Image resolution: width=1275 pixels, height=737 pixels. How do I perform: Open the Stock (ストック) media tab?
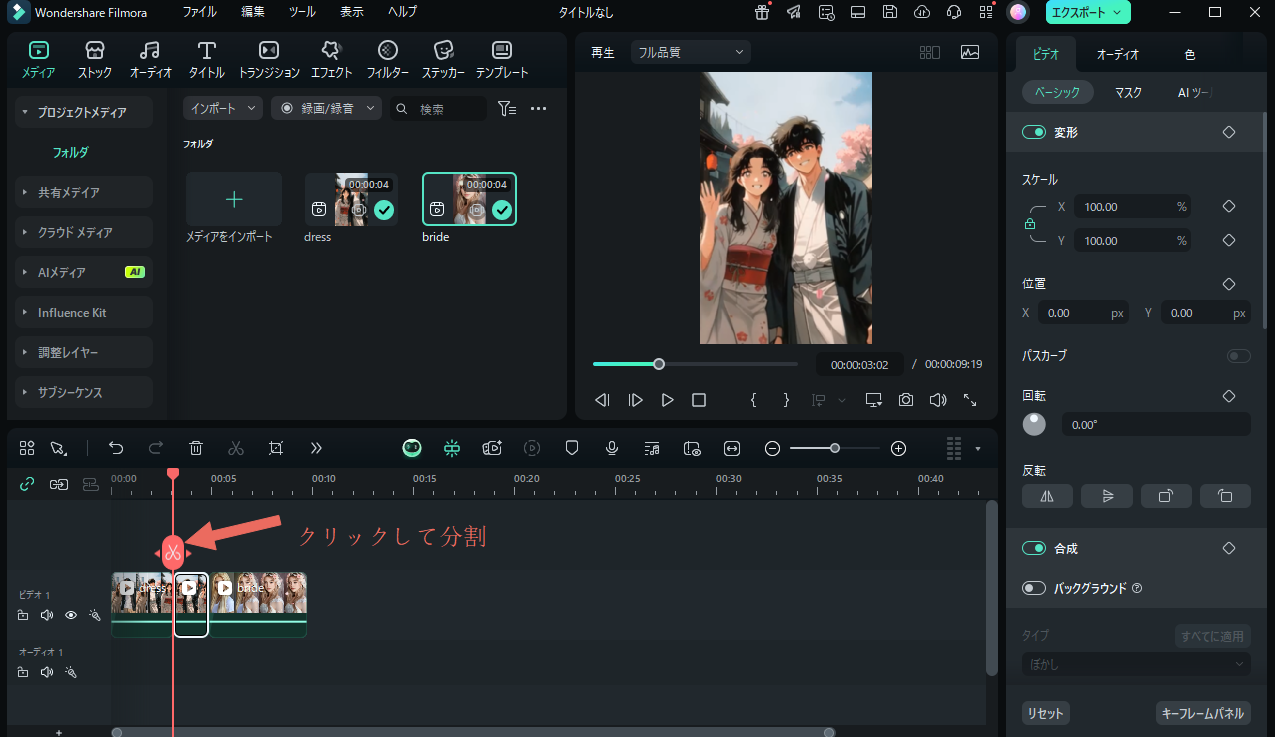click(x=95, y=60)
